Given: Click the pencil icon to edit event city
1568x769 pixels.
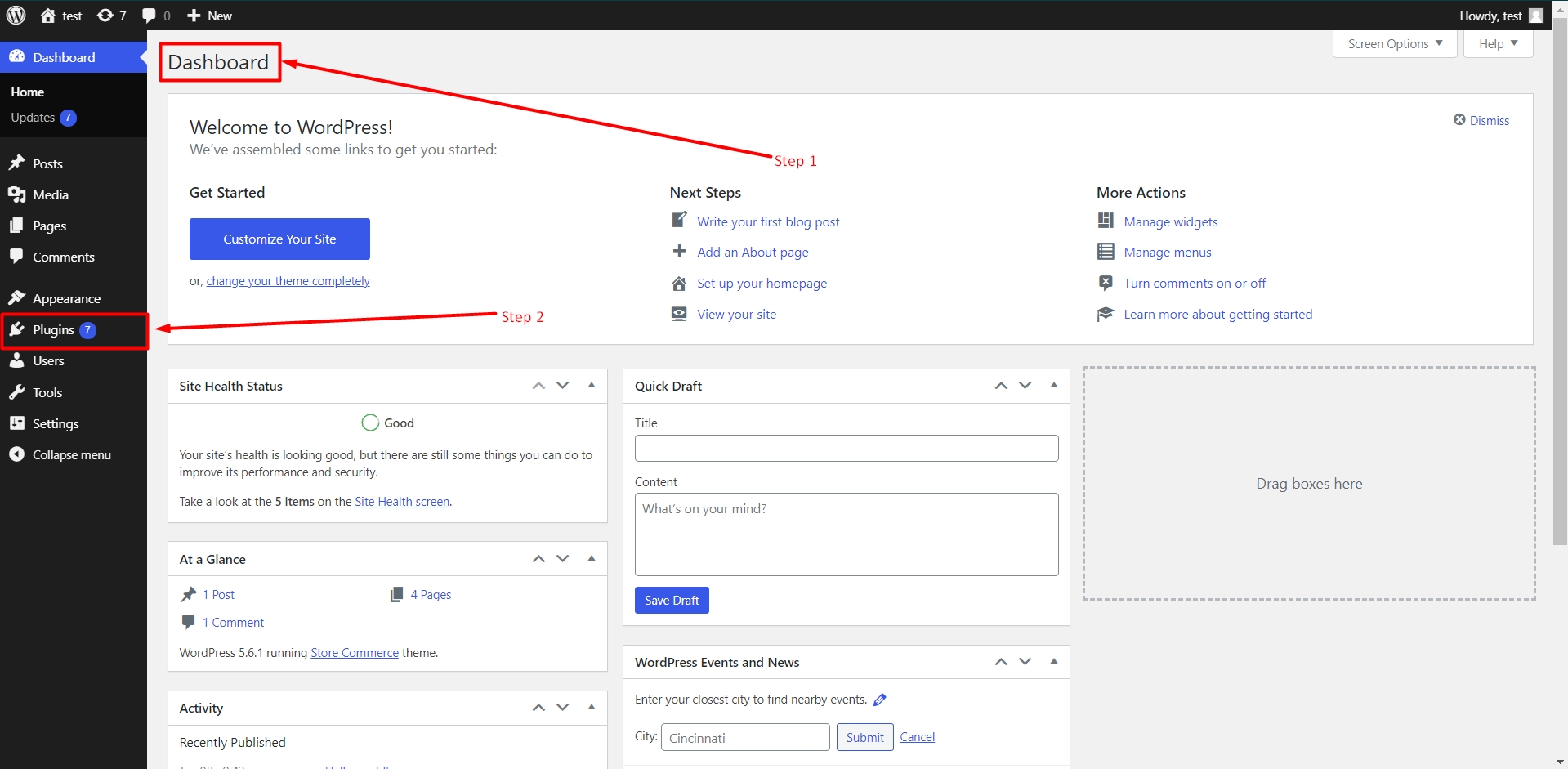Looking at the screenshot, I should coord(880,700).
